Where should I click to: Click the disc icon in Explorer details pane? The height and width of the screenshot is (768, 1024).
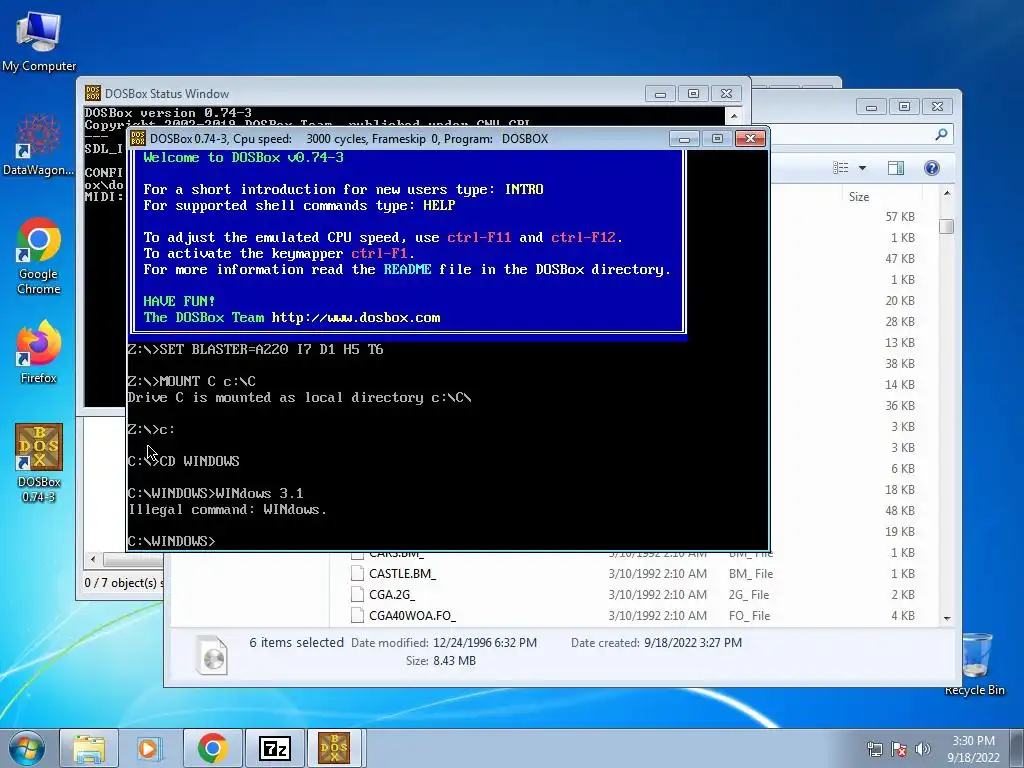(212, 654)
